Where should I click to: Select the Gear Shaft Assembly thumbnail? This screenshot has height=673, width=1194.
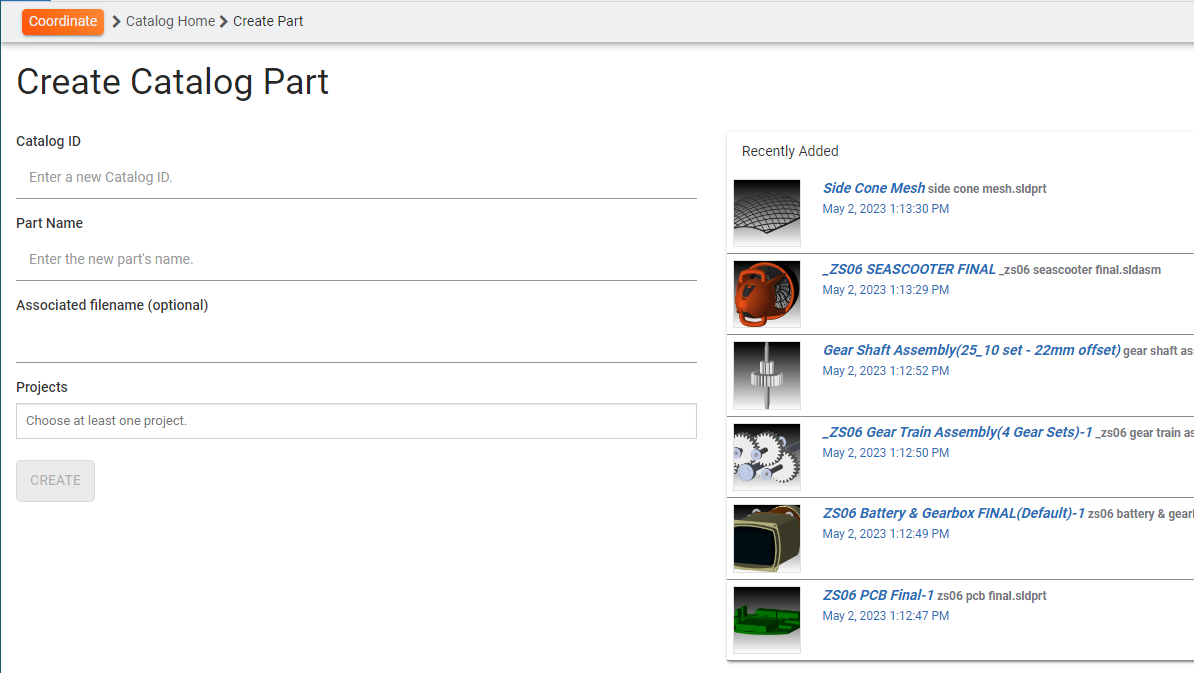click(767, 375)
